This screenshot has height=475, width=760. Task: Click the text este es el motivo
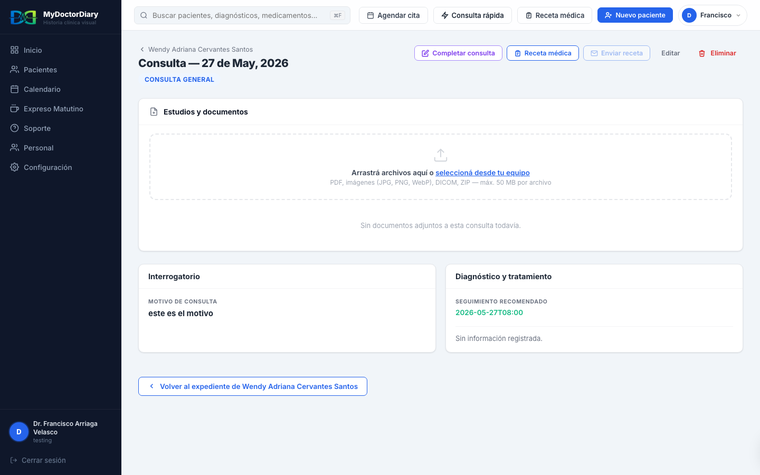click(180, 313)
